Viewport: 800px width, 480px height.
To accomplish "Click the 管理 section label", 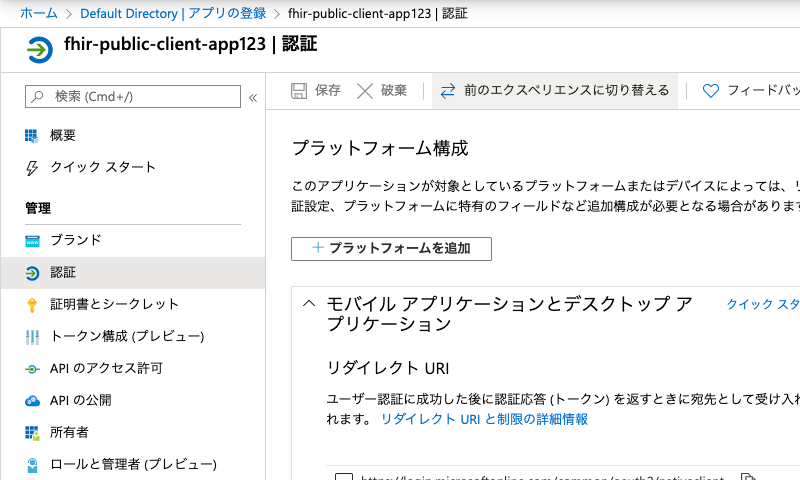I will (38, 208).
